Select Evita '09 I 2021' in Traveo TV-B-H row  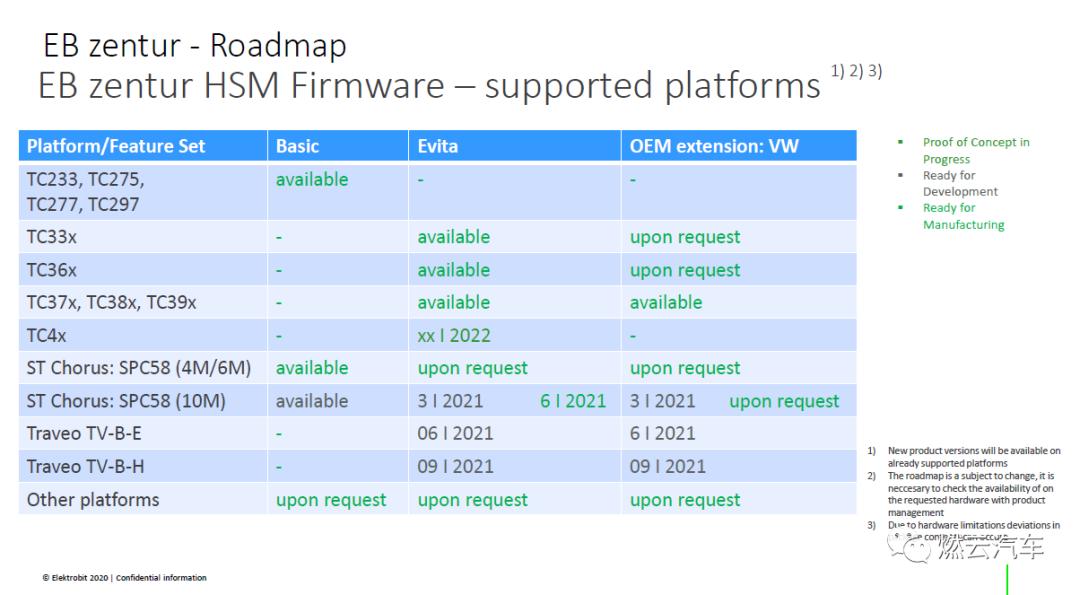click(455, 467)
